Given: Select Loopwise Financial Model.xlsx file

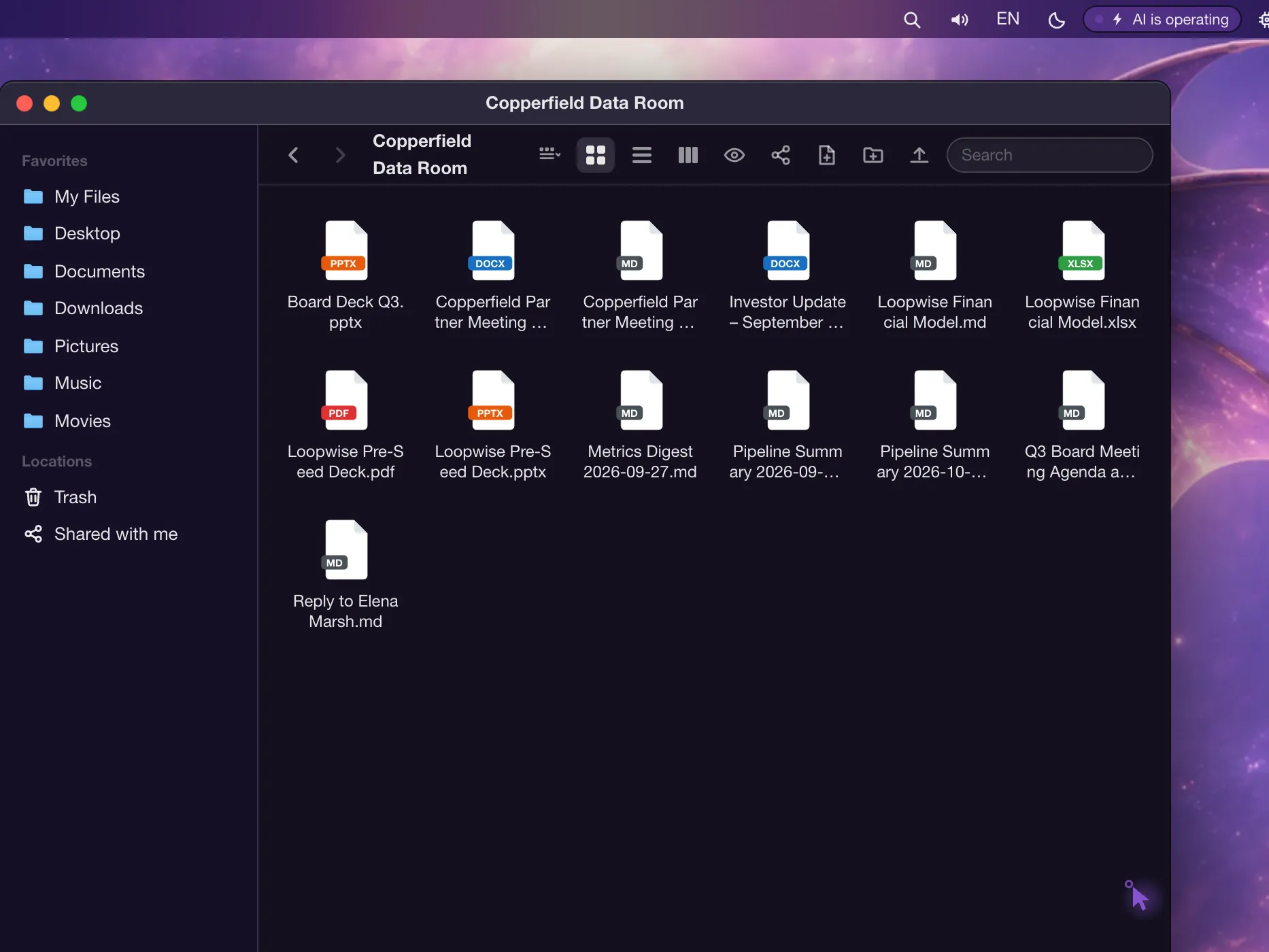Looking at the screenshot, I should (x=1082, y=275).
